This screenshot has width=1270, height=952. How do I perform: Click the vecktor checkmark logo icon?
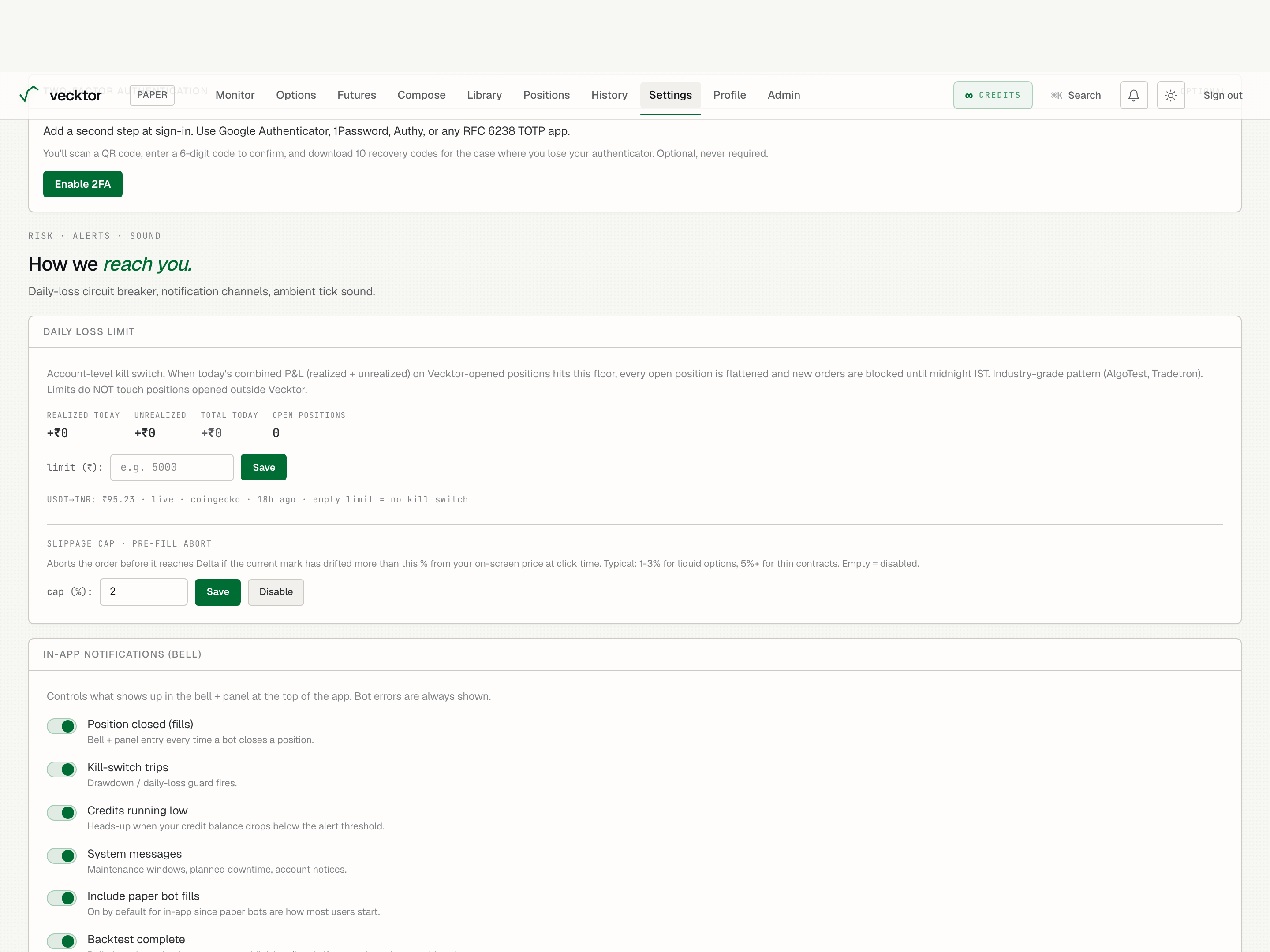(x=29, y=94)
